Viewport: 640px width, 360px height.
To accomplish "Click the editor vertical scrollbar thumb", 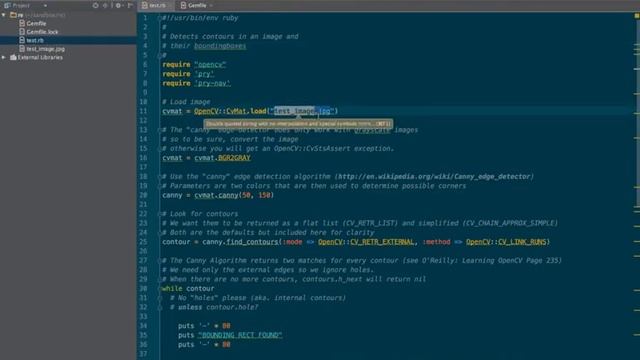I will point(638,114).
